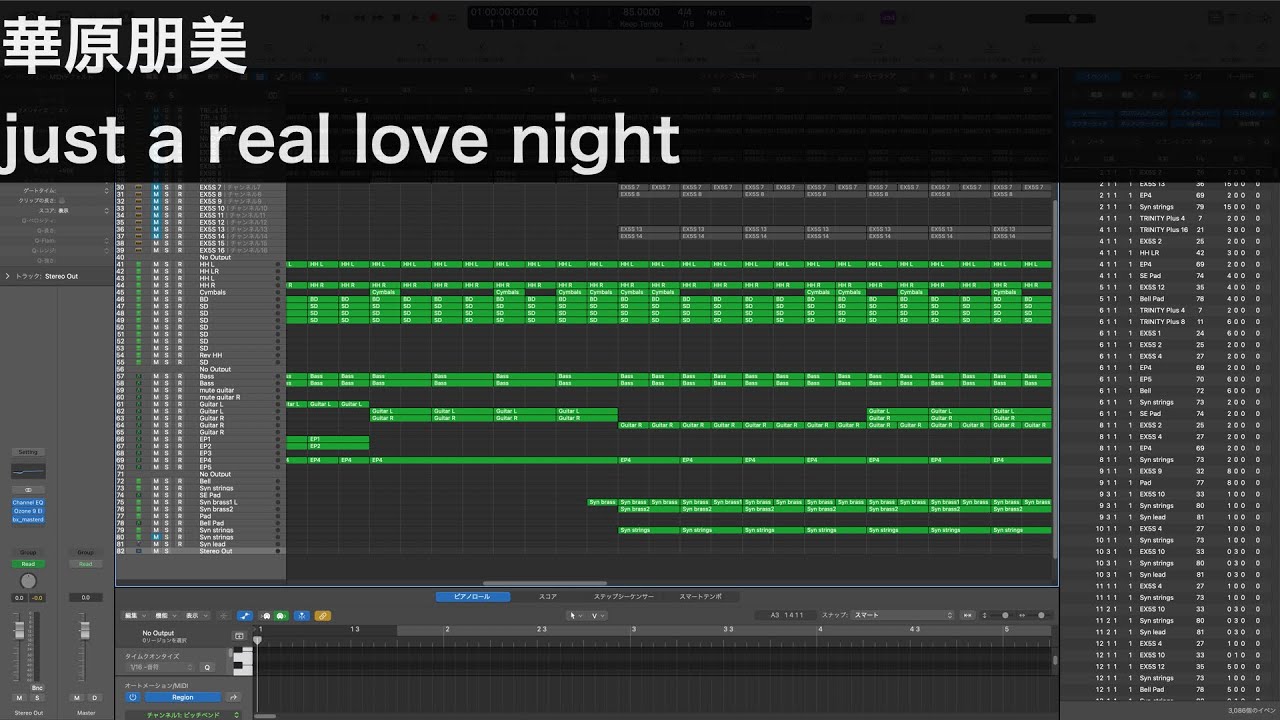Toggle the blue MIDI draw icon in piano roll
The image size is (1280, 720).
245,615
